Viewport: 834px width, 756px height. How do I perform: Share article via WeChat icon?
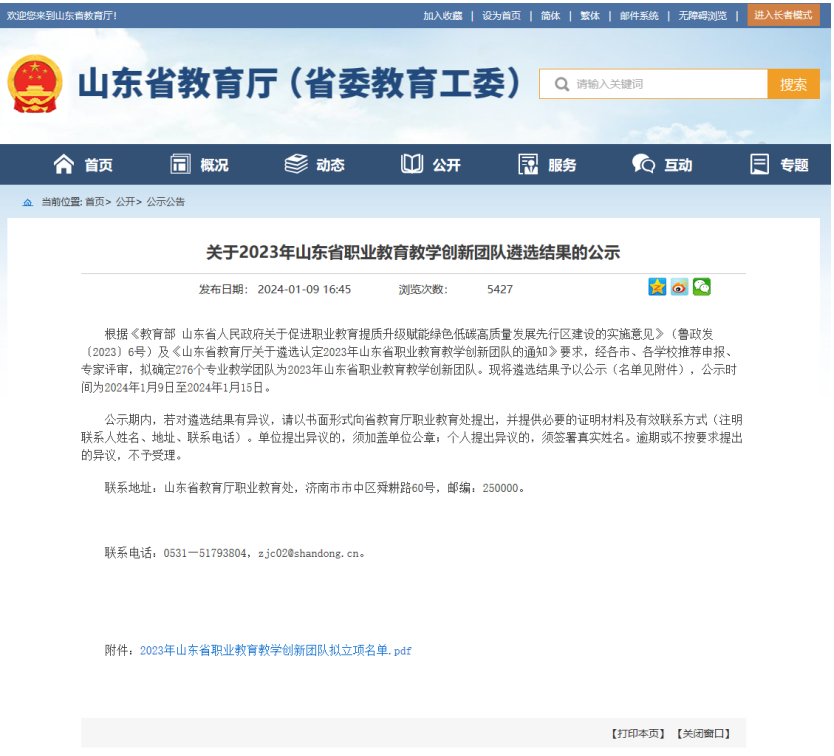click(x=702, y=288)
